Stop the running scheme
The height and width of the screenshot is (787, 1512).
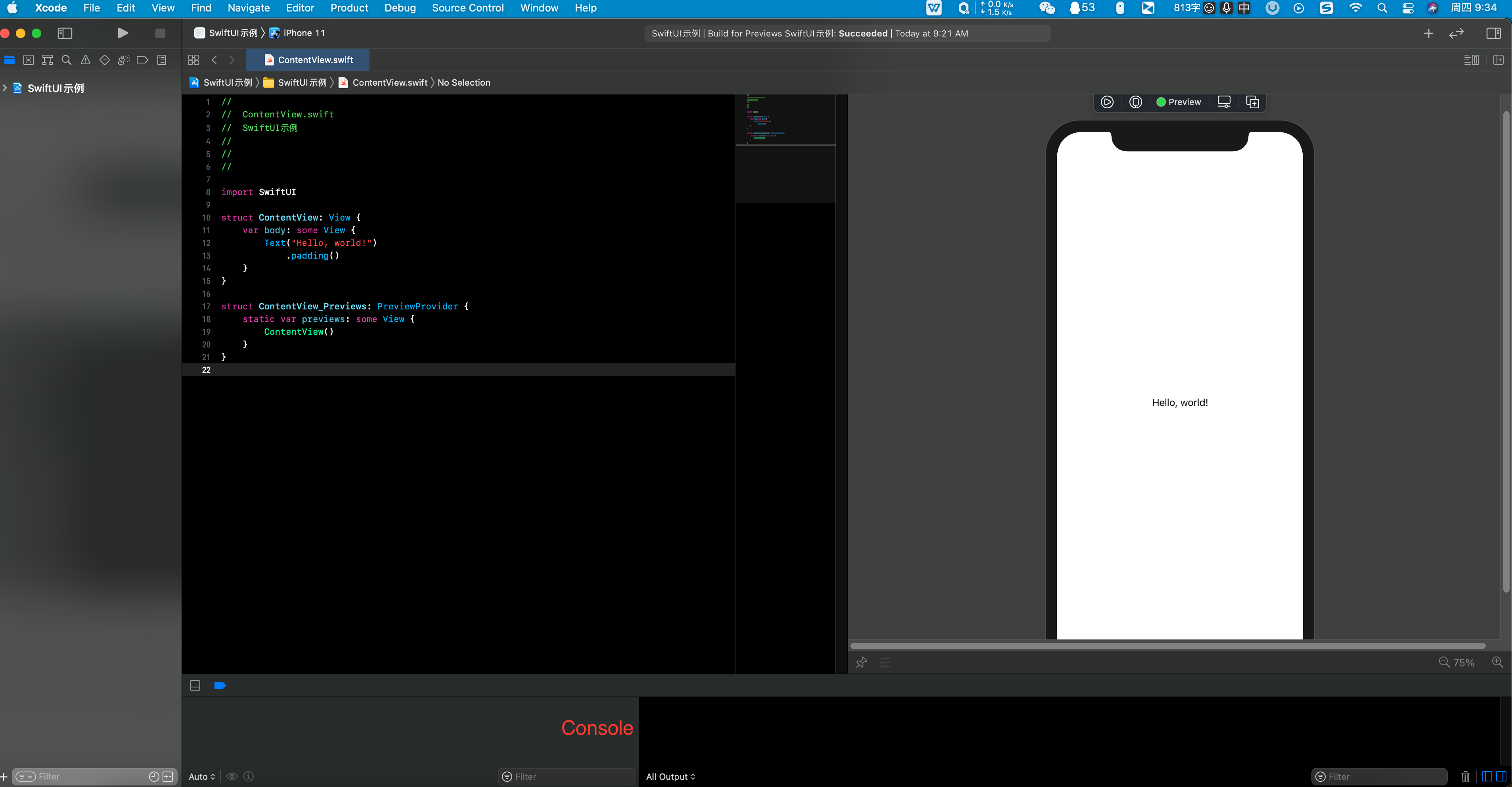click(x=160, y=33)
